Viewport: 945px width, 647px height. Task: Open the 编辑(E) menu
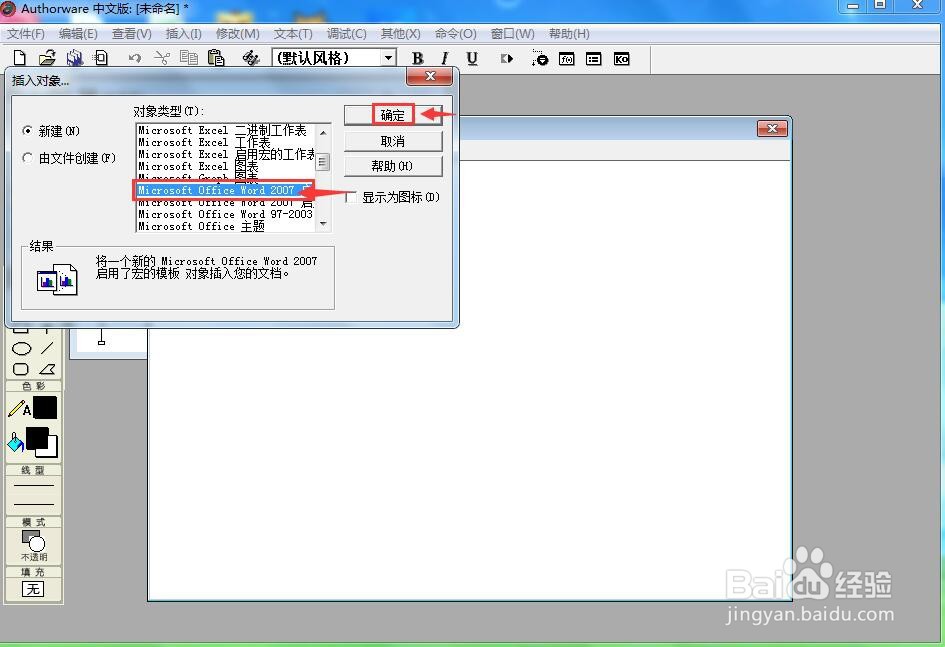point(78,34)
